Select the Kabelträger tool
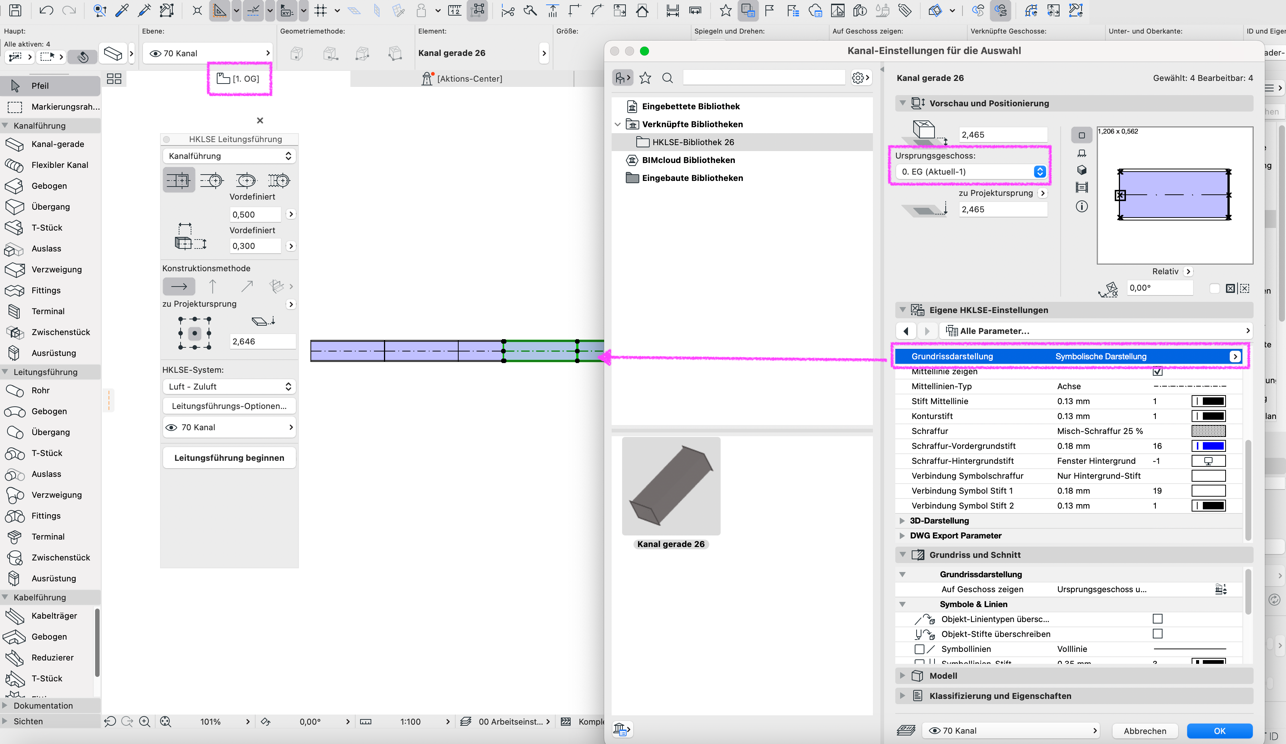 [x=50, y=616]
